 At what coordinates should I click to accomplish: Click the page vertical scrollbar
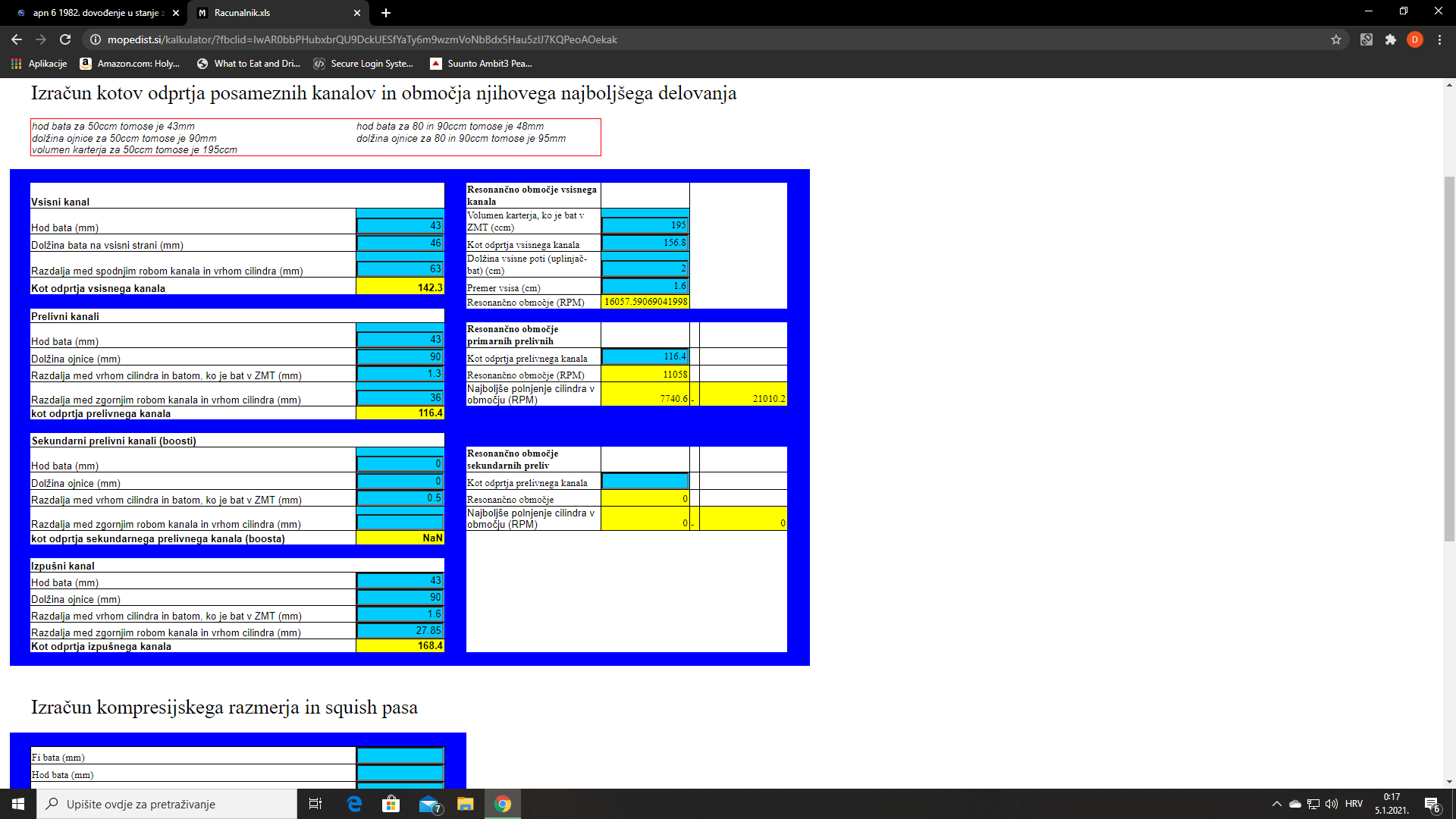point(1449,356)
